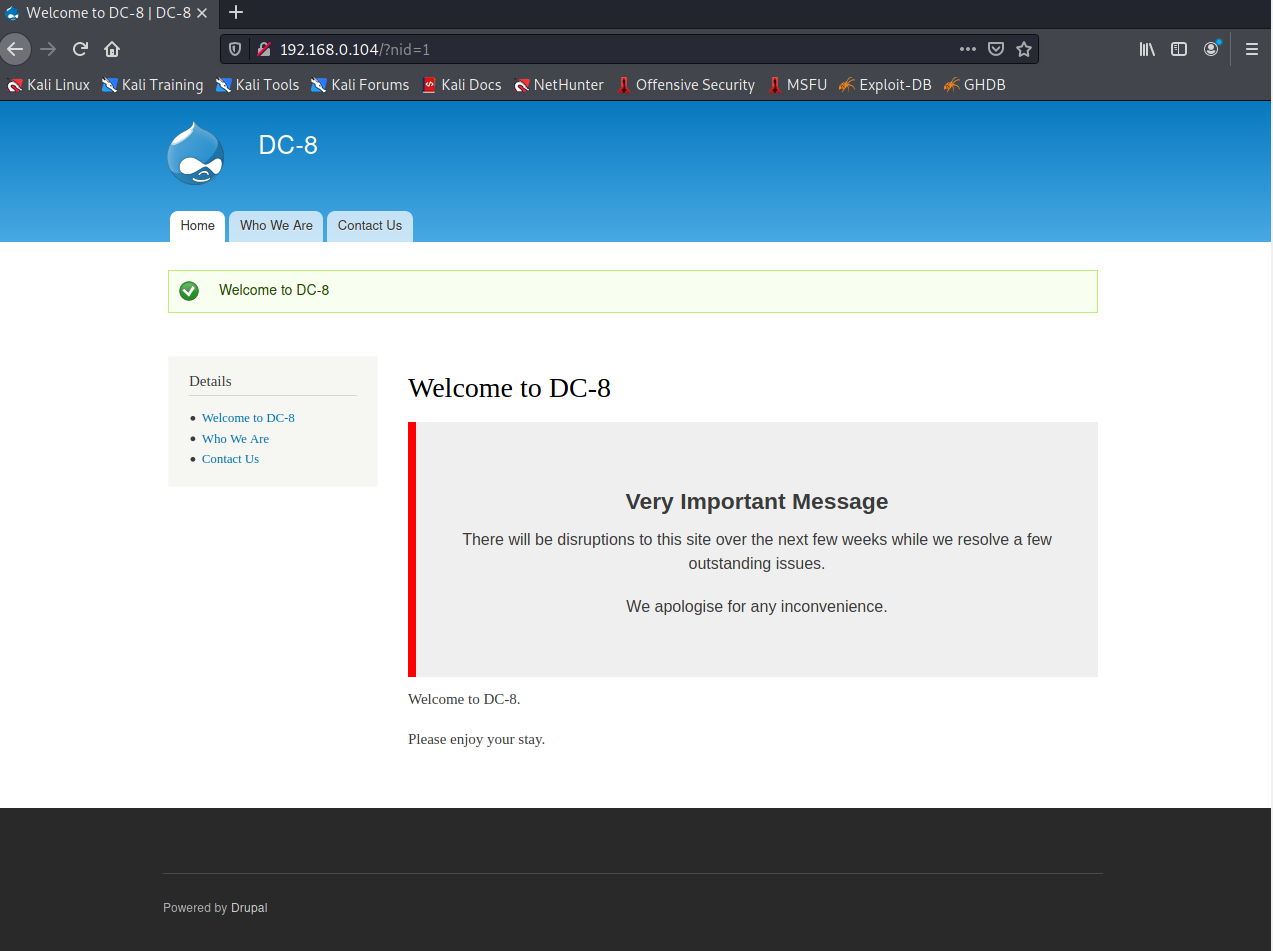Open a new tab with plus button
The image size is (1273, 951).
click(x=236, y=13)
